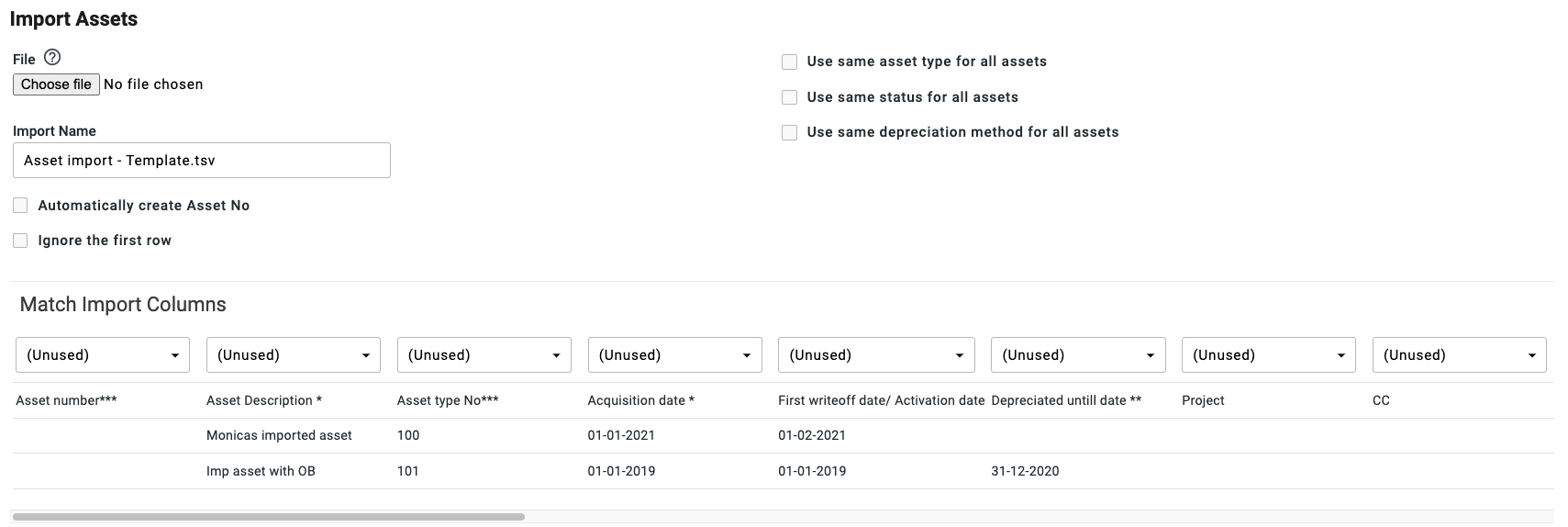Enable Automatically create Asset No checkbox
Image resolution: width=1568 pixels, height=527 pixels.
point(20,206)
